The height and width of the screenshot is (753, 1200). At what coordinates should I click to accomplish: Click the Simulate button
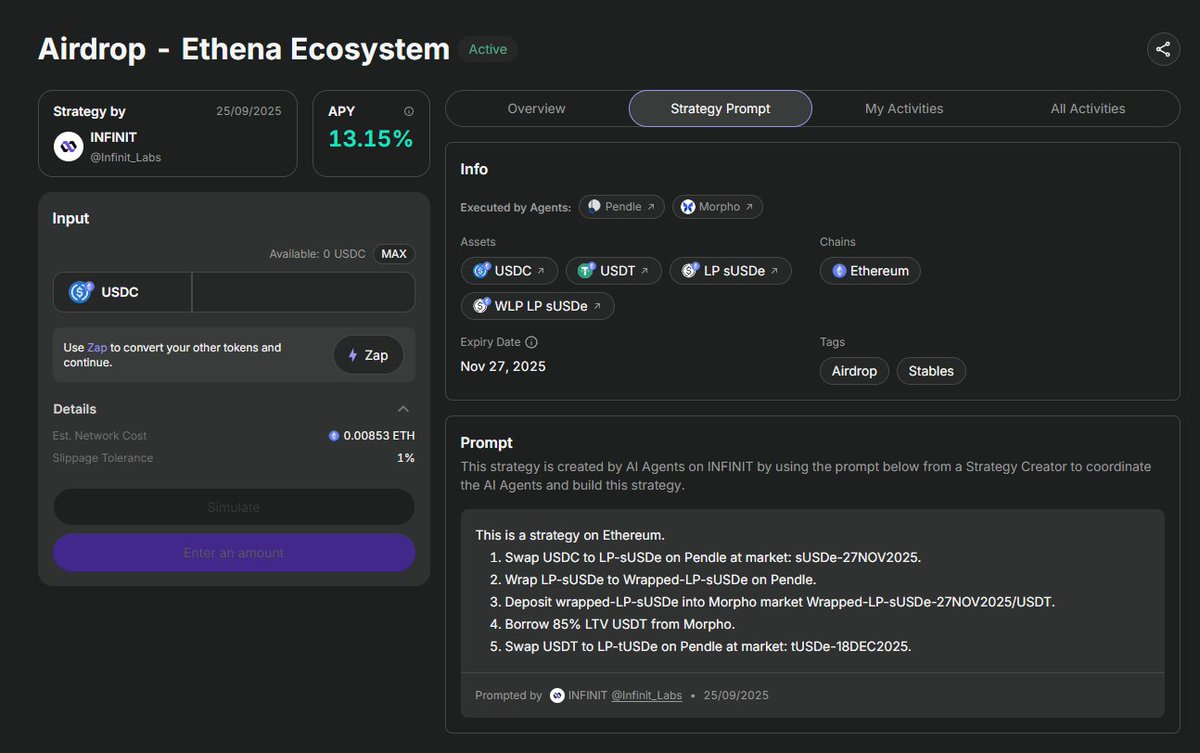click(x=234, y=507)
